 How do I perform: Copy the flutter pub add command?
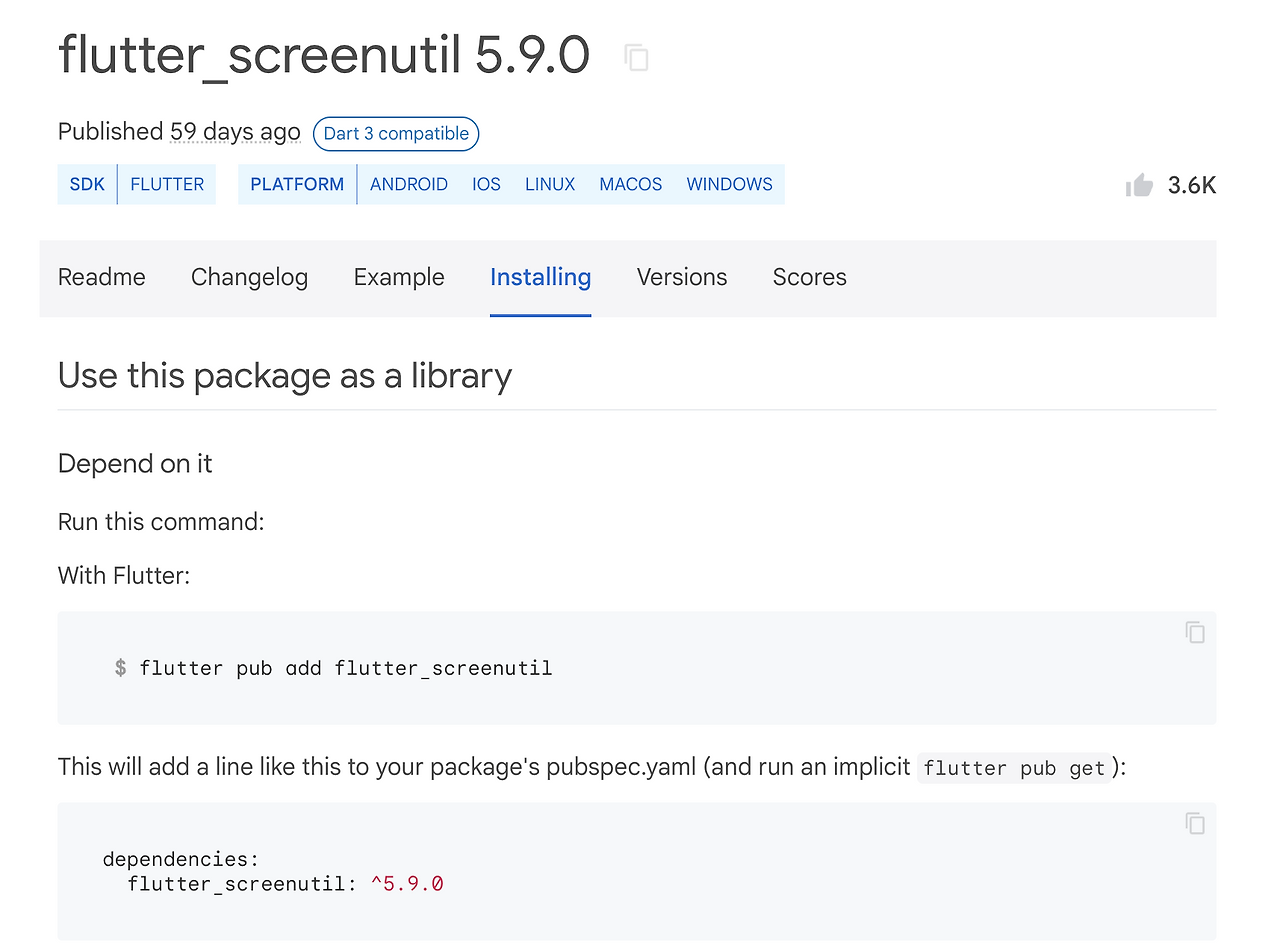click(1195, 632)
